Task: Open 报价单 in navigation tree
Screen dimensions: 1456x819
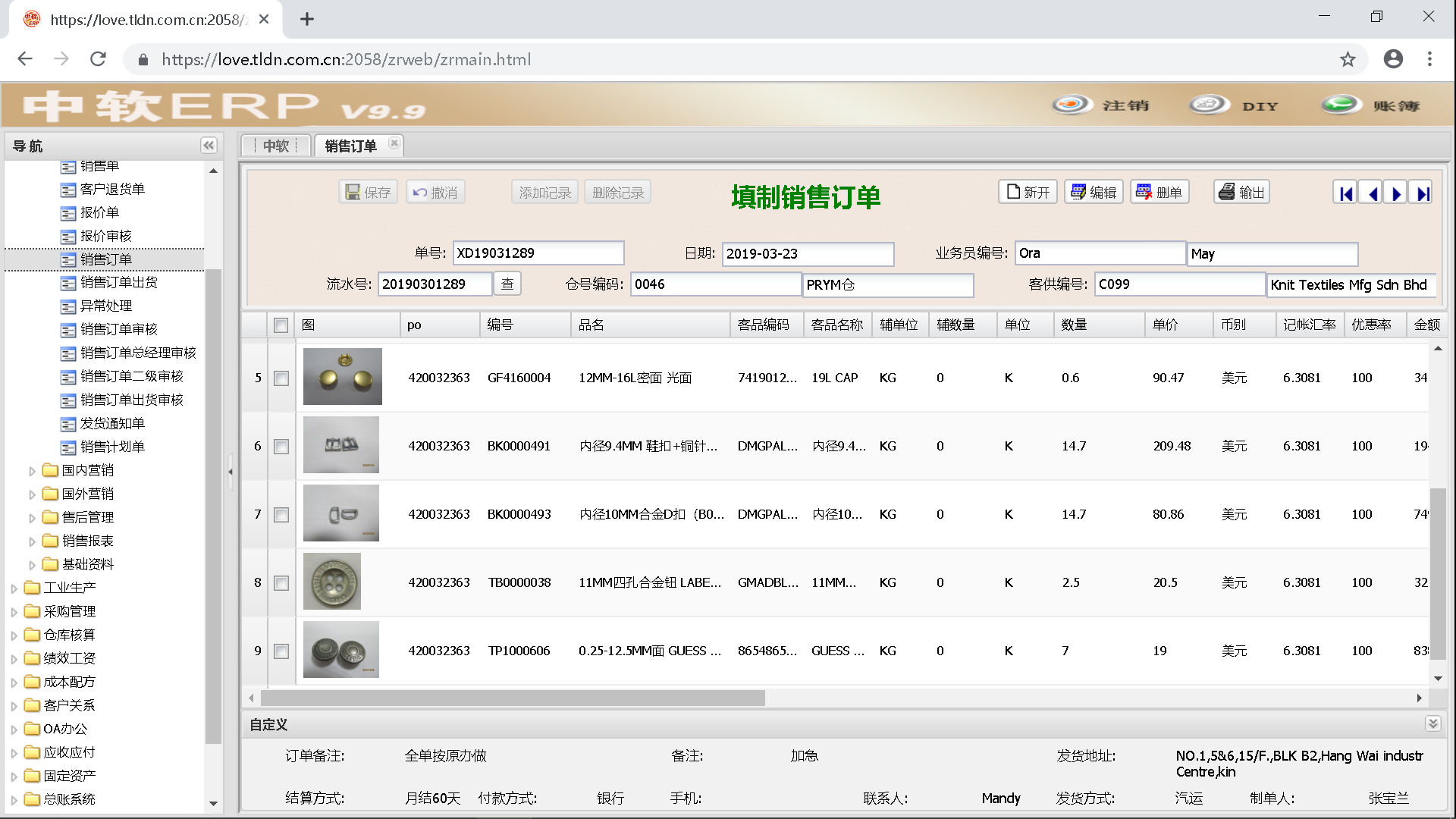Action: (99, 212)
